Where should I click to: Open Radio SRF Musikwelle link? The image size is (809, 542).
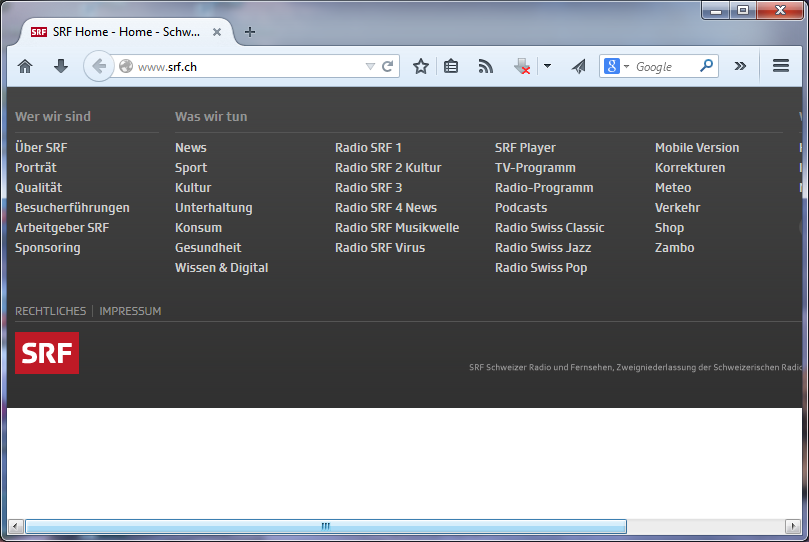point(397,228)
